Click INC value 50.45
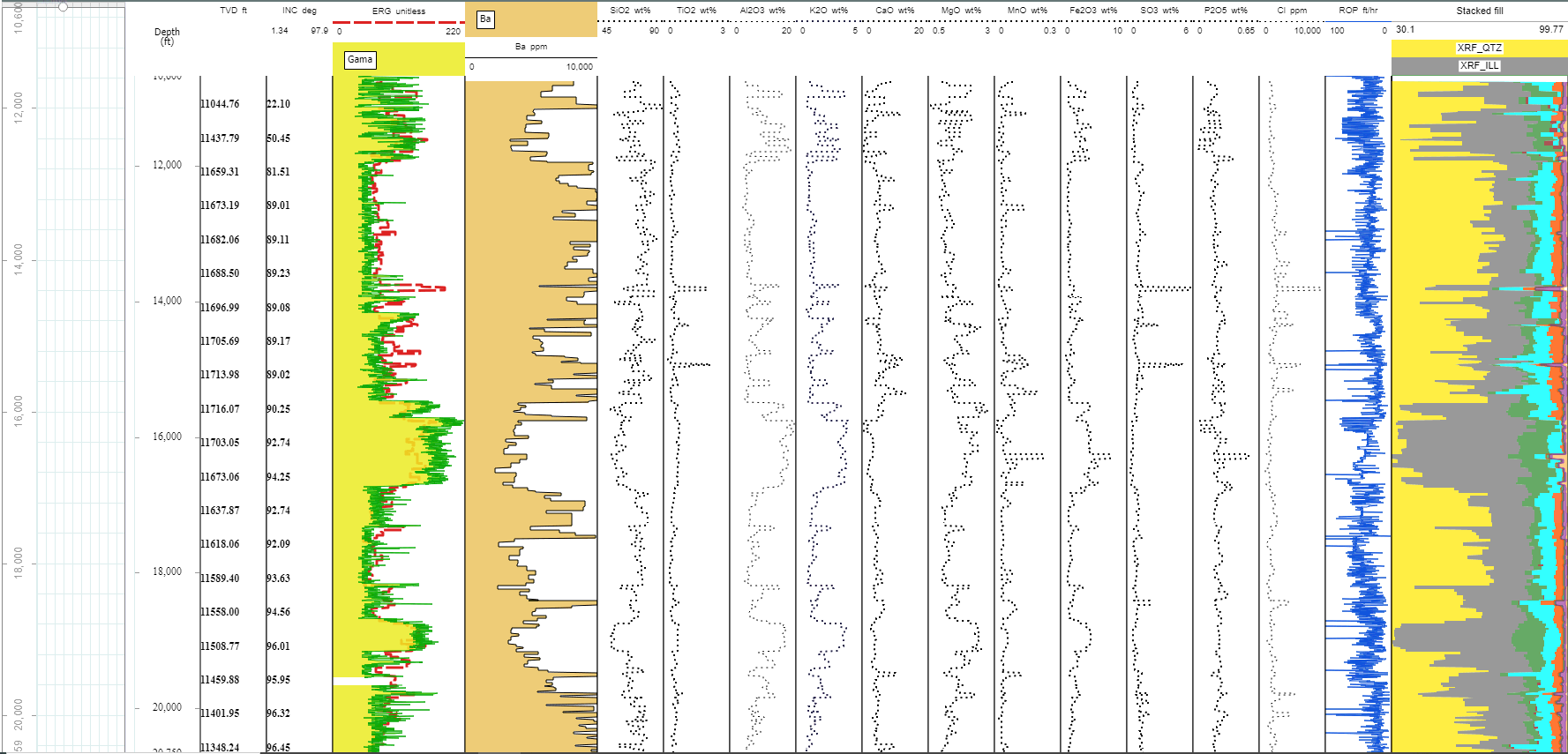The height and width of the screenshot is (754, 1568). (x=278, y=138)
